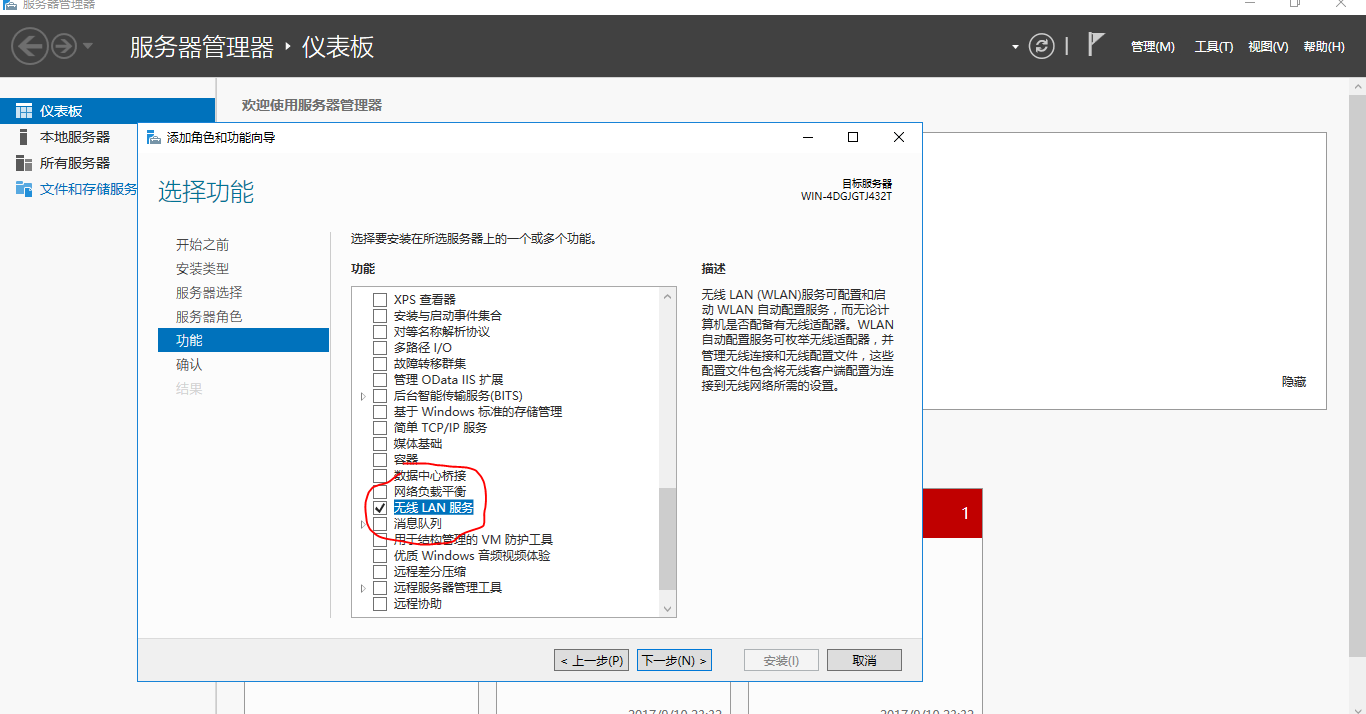Open the 管理(M) menu
This screenshot has height=714, width=1366.
click(1152, 47)
